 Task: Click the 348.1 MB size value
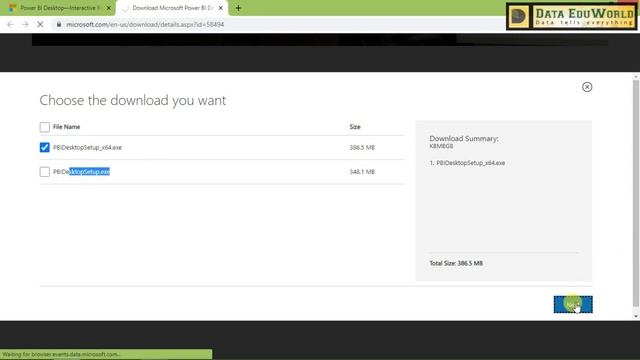click(x=362, y=172)
